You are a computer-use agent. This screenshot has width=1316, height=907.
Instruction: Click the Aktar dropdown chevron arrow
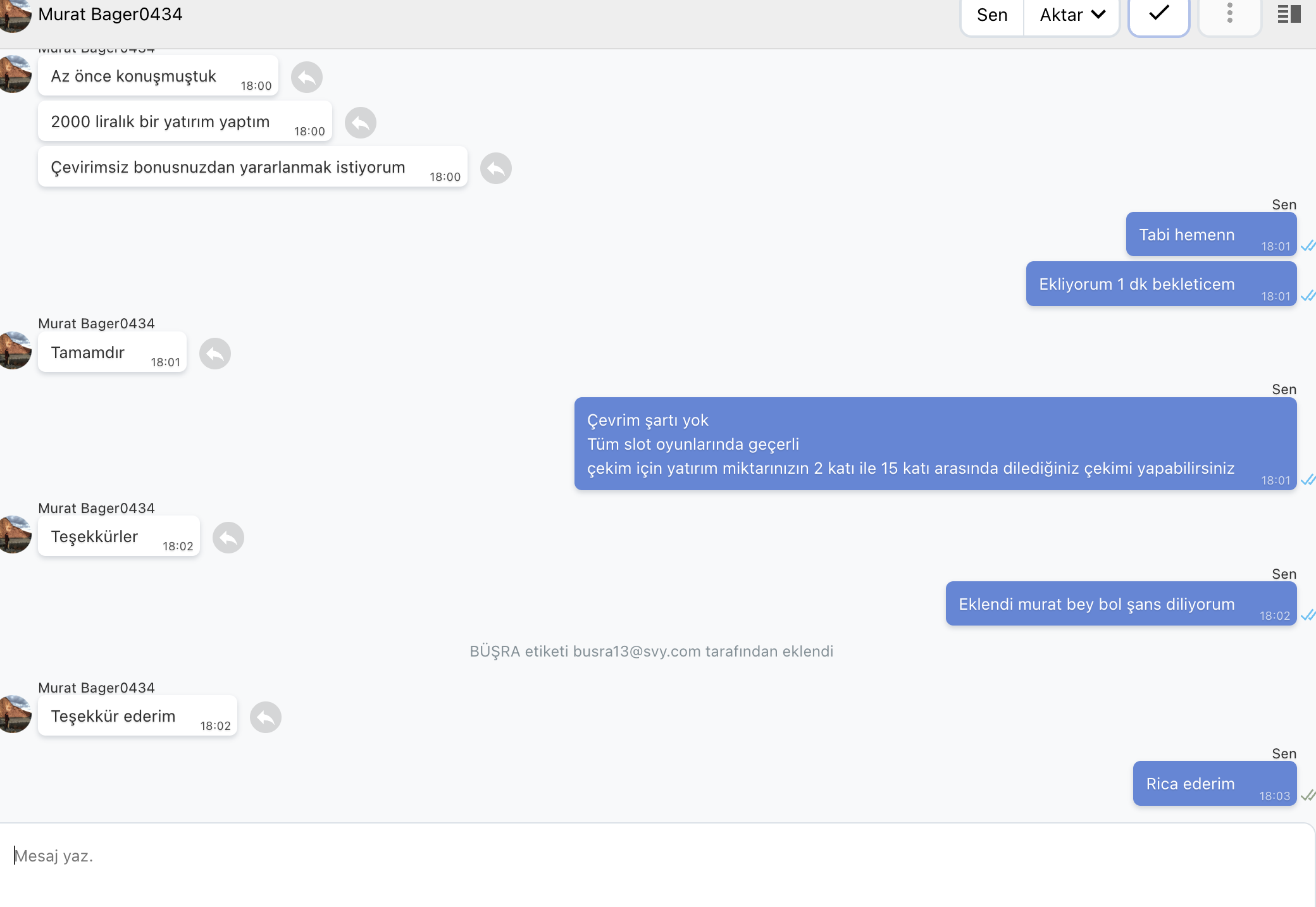[x=1099, y=15]
